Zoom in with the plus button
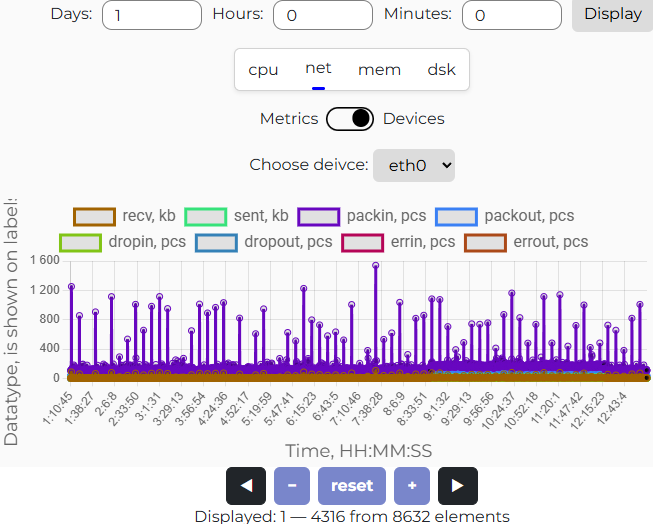This screenshot has width=653, height=524. click(412, 486)
